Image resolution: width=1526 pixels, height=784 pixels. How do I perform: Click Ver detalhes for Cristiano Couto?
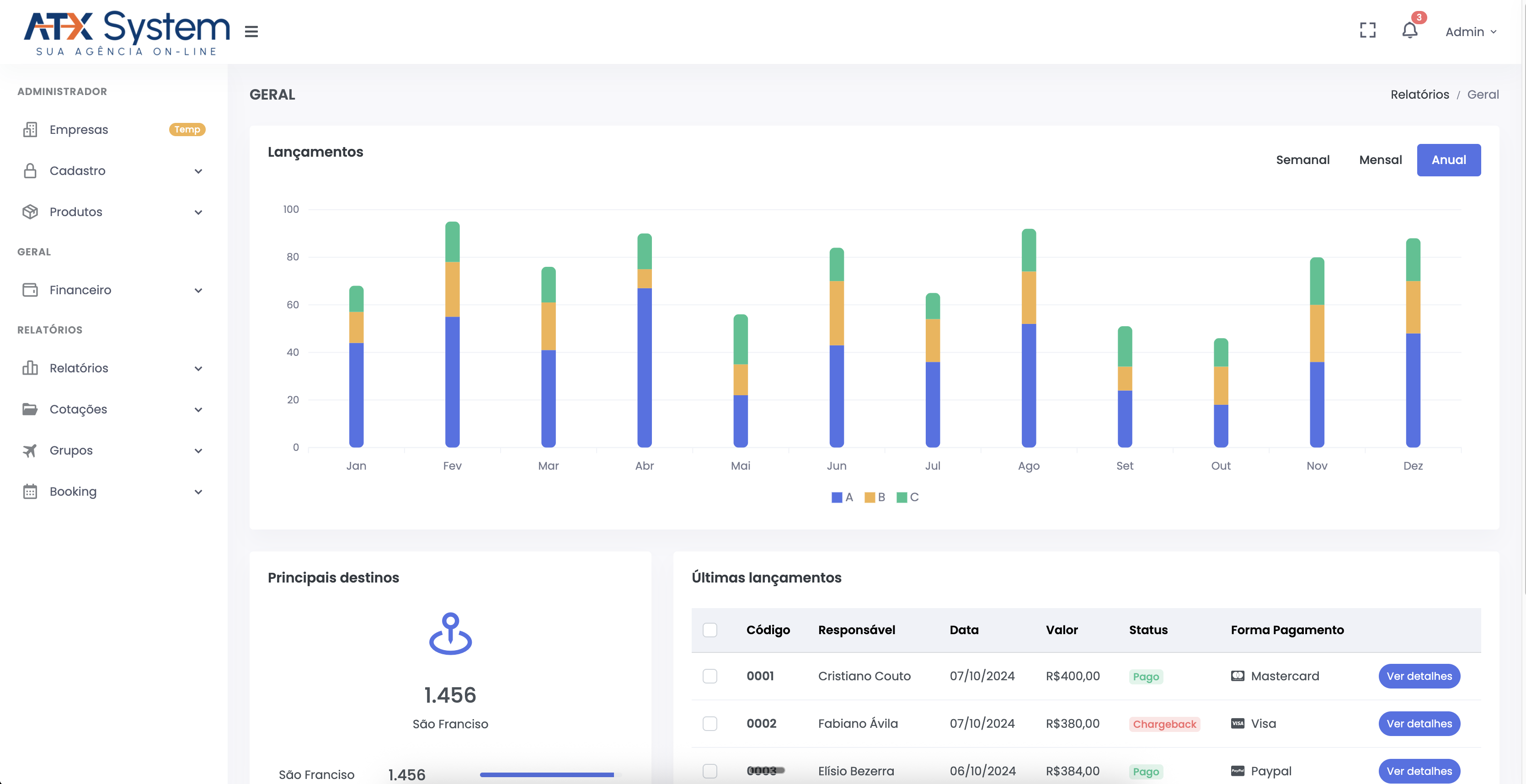pos(1419,676)
